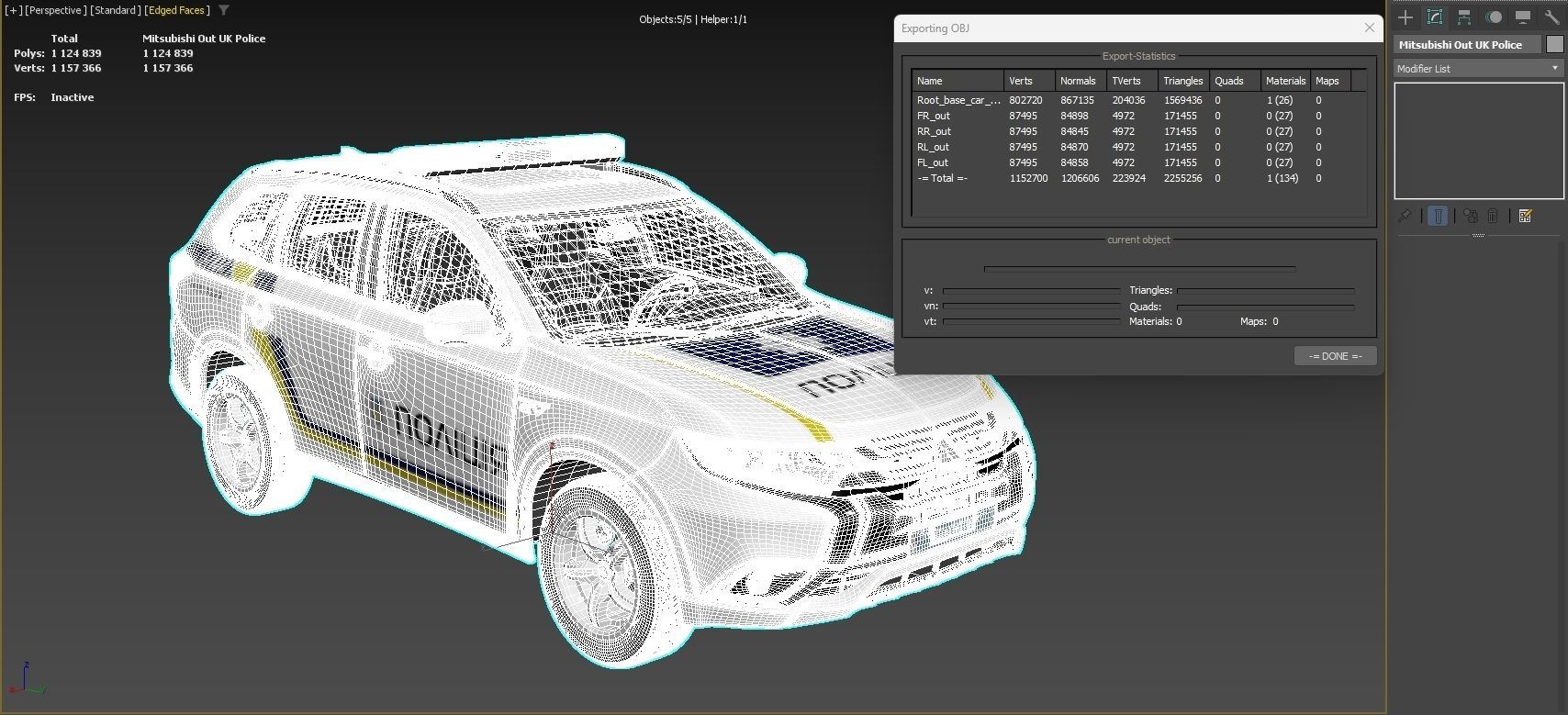Switch to the Modify panel tab
Screen dimensions: 1568x715
tap(1435, 17)
